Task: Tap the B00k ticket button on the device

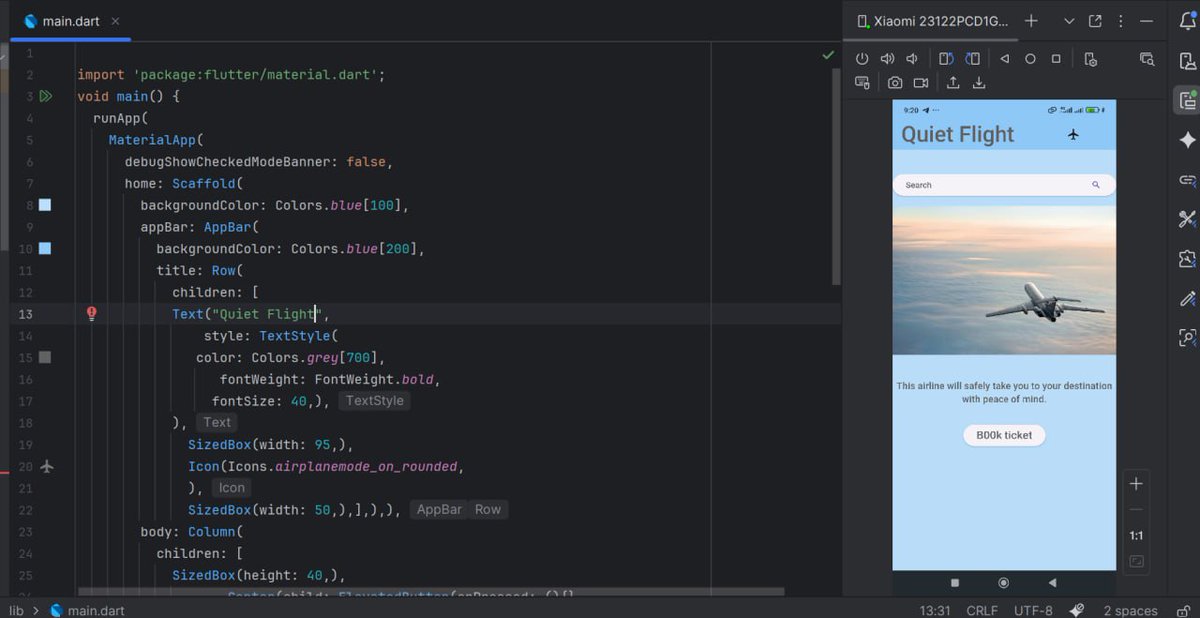Action: point(1003,435)
